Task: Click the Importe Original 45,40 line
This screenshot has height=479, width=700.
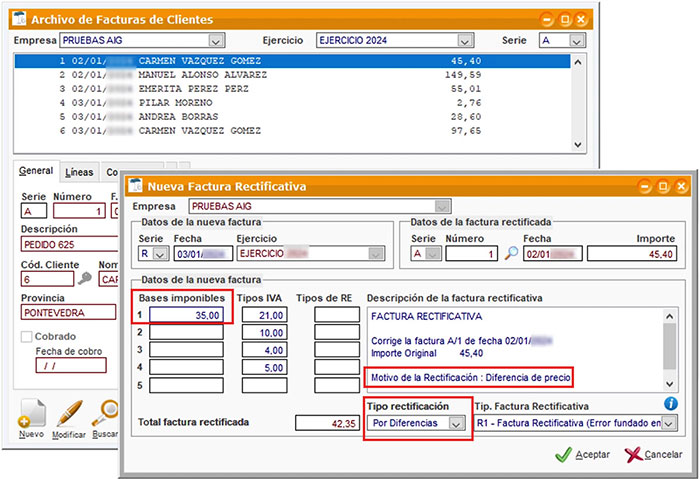Action: [427, 353]
